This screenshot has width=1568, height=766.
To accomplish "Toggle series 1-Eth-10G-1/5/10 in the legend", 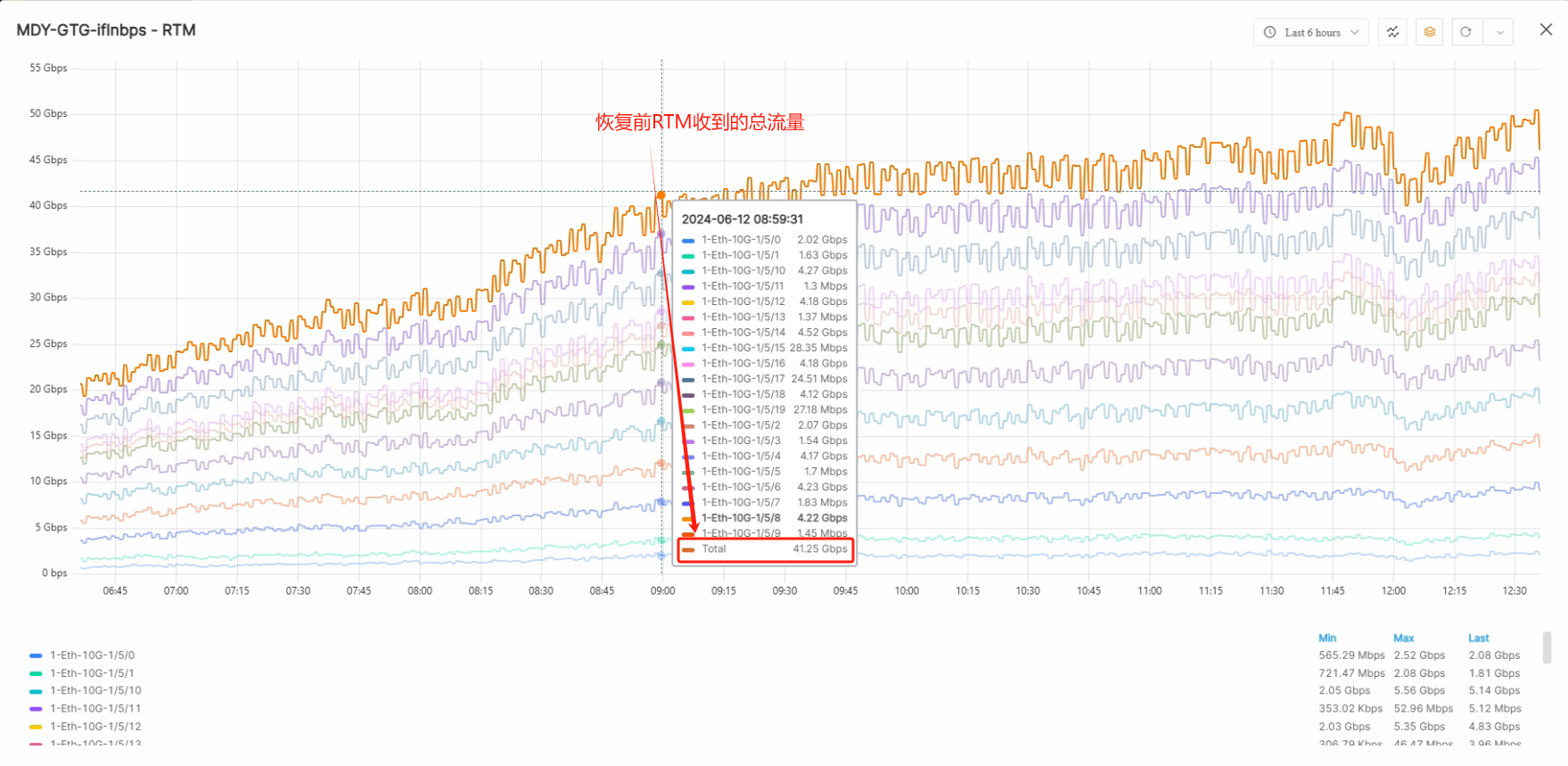I will (95, 691).
